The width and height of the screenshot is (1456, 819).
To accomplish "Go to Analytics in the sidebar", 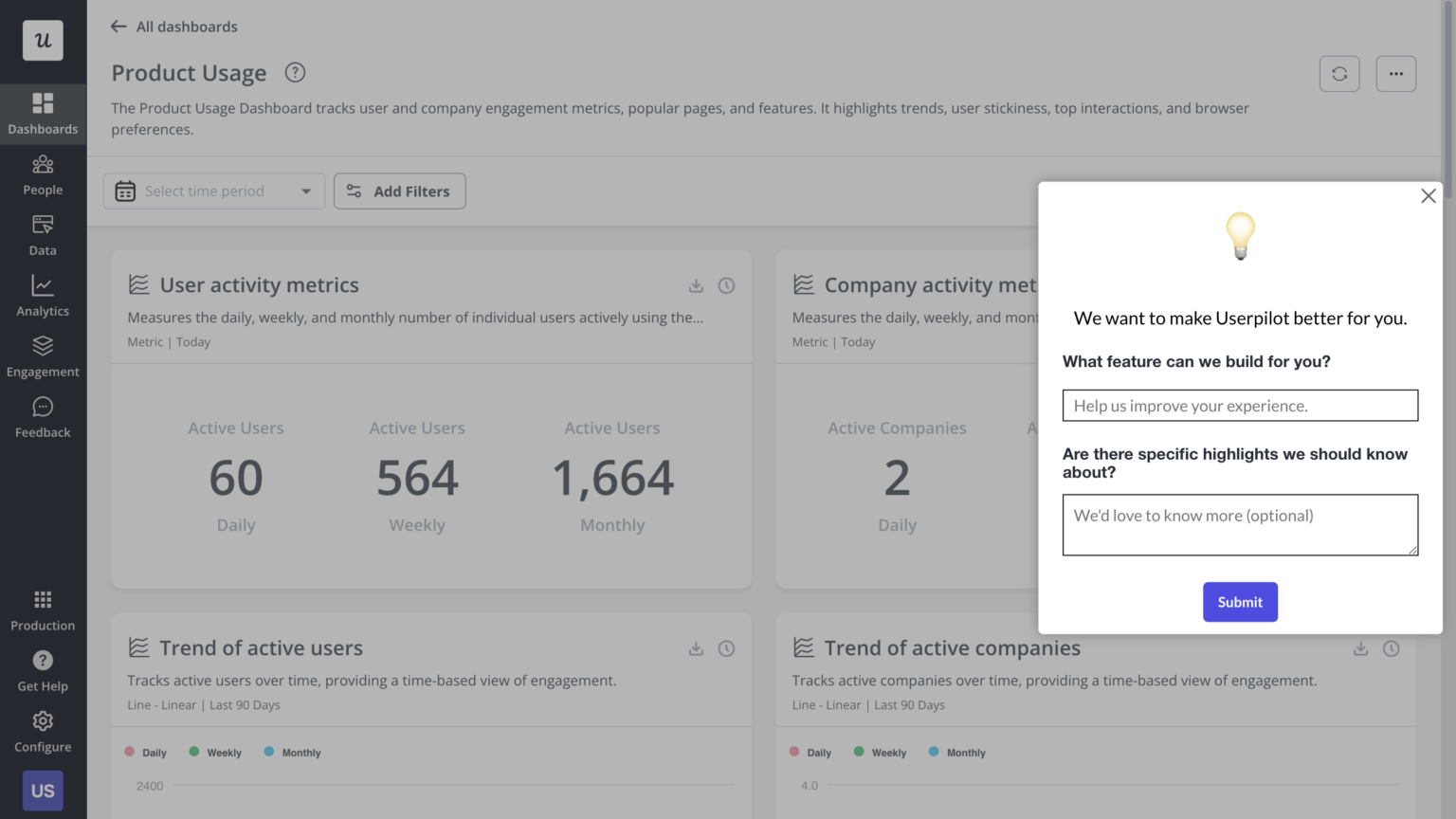I will click(43, 297).
